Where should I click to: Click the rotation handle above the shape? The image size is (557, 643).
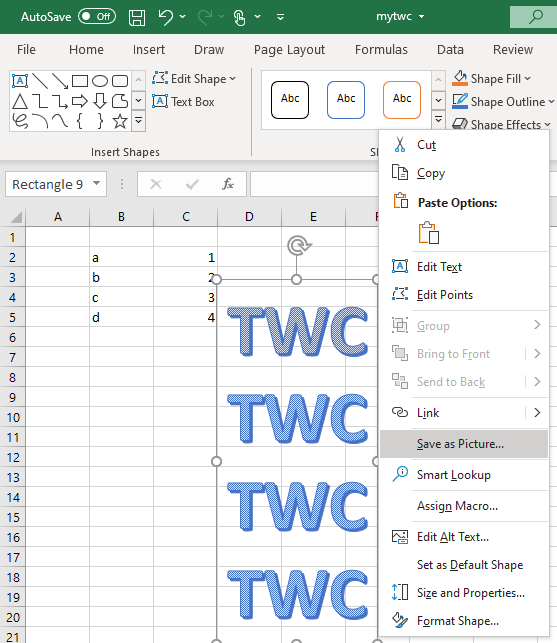pyautogui.click(x=298, y=245)
